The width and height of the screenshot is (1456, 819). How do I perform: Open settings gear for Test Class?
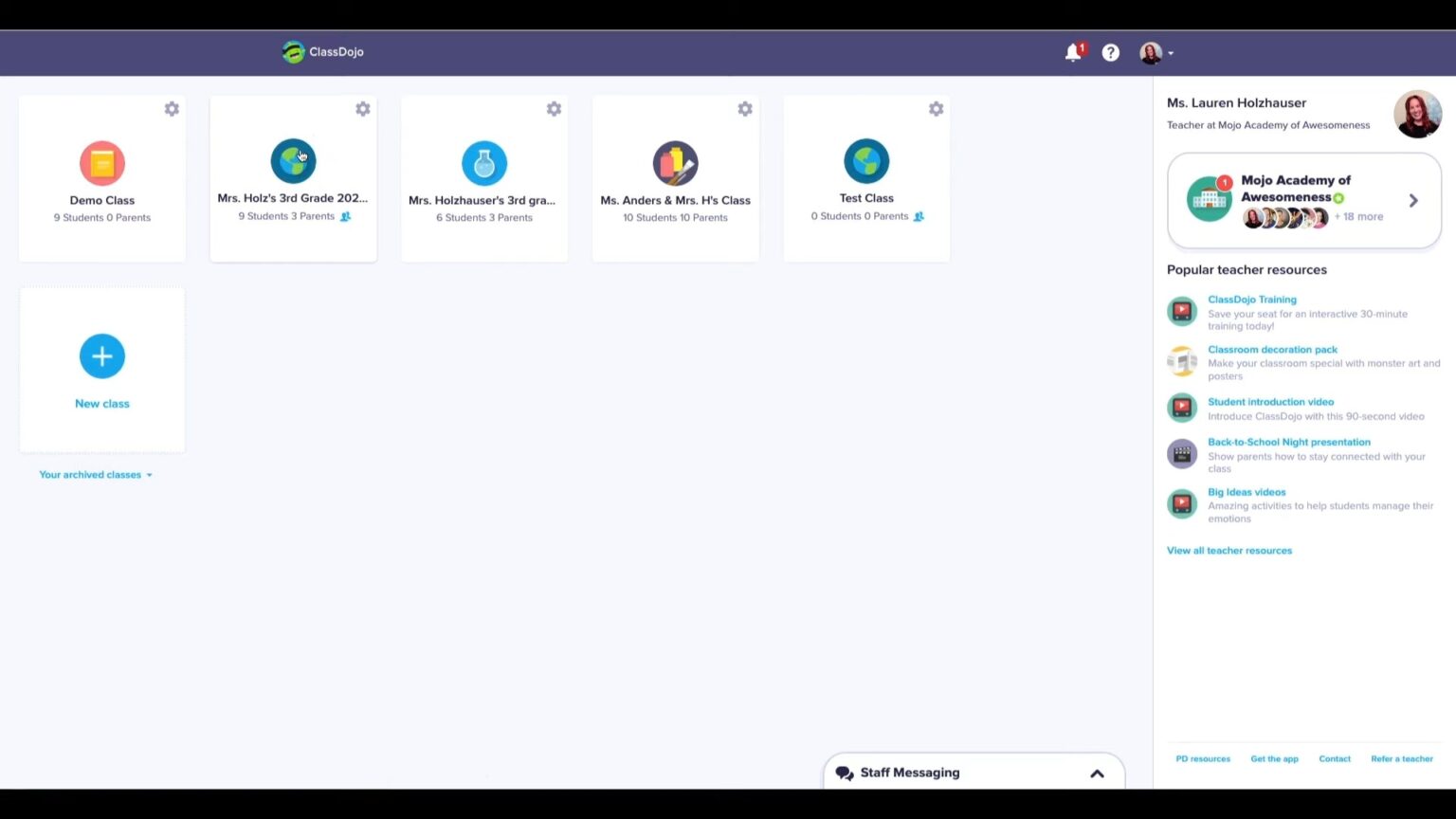click(936, 109)
